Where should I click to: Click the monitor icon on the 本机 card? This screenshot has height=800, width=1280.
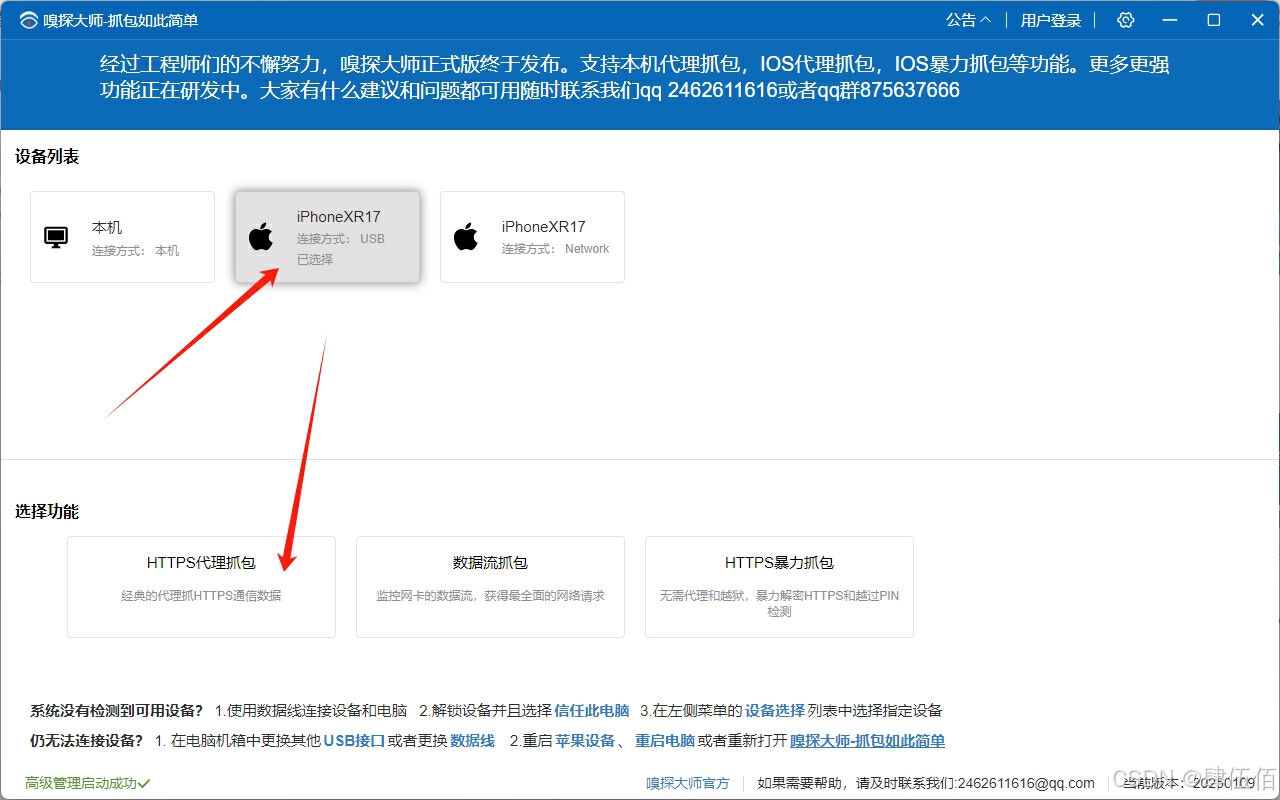pos(55,236)
